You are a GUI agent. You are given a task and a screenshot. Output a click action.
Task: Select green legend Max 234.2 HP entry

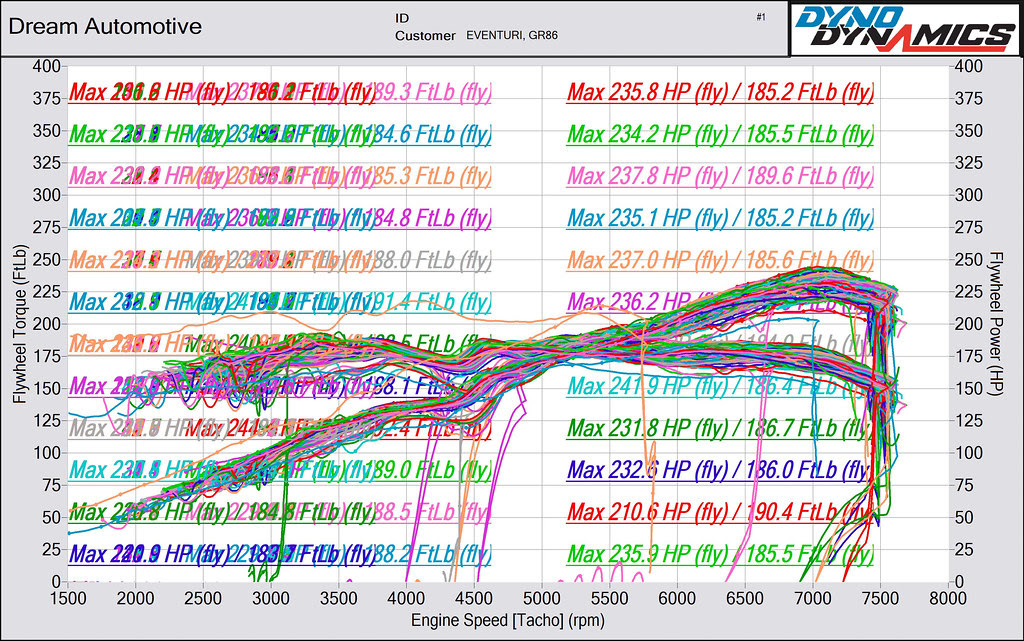pyautogui.click(x=720, y=134)
